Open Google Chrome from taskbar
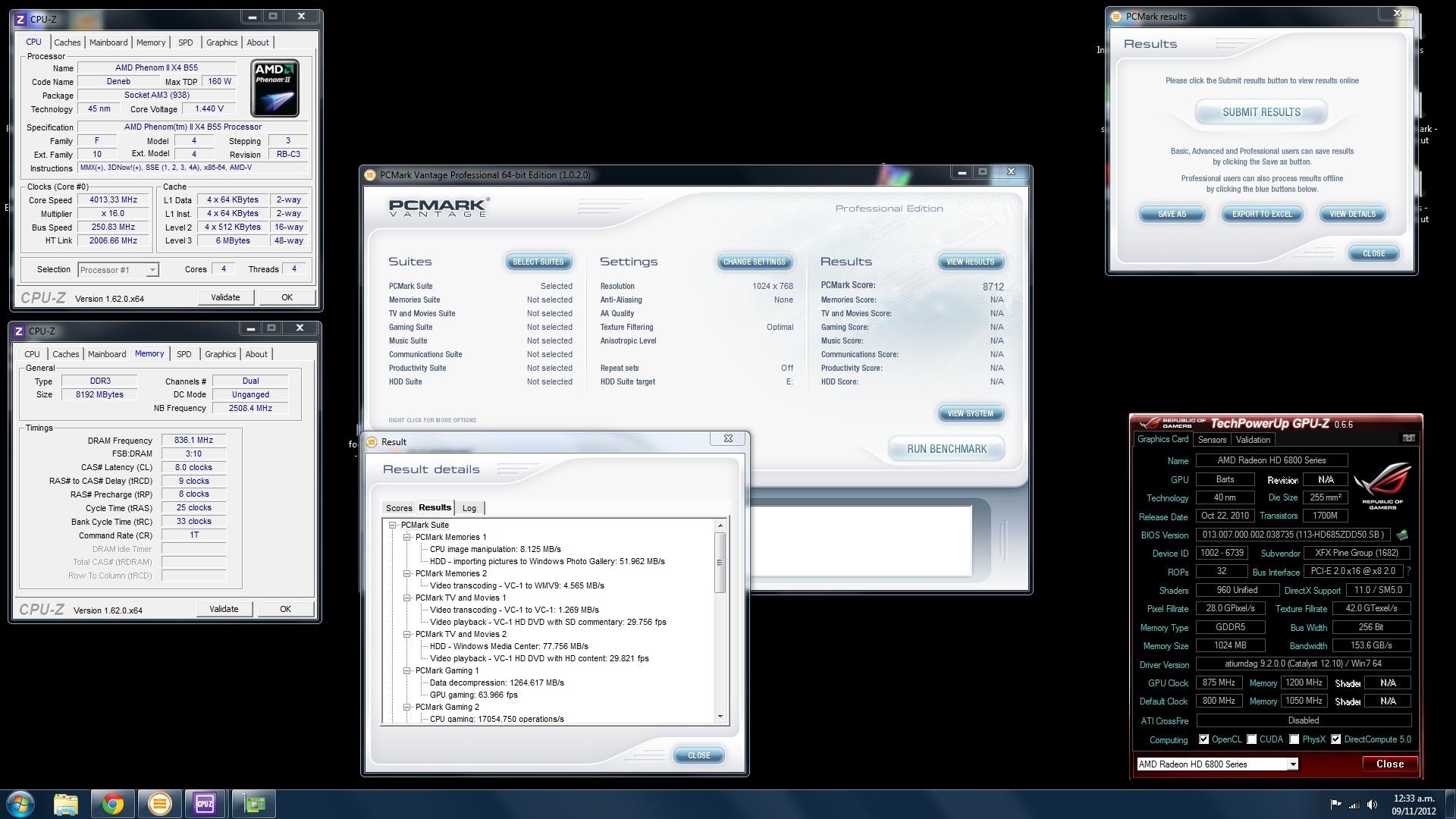Viewport: 1456px width, 819px height. click(x=113, y=804)
